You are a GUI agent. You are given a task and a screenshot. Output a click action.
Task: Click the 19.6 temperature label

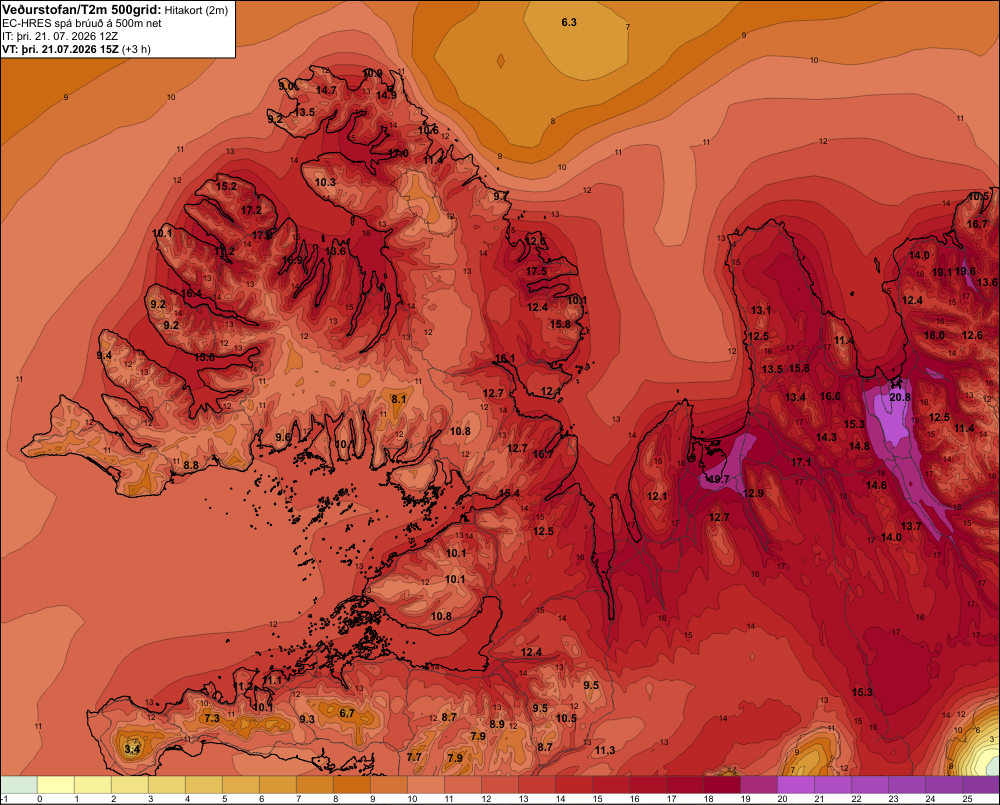pyautogui.click(x=965, y=272)
